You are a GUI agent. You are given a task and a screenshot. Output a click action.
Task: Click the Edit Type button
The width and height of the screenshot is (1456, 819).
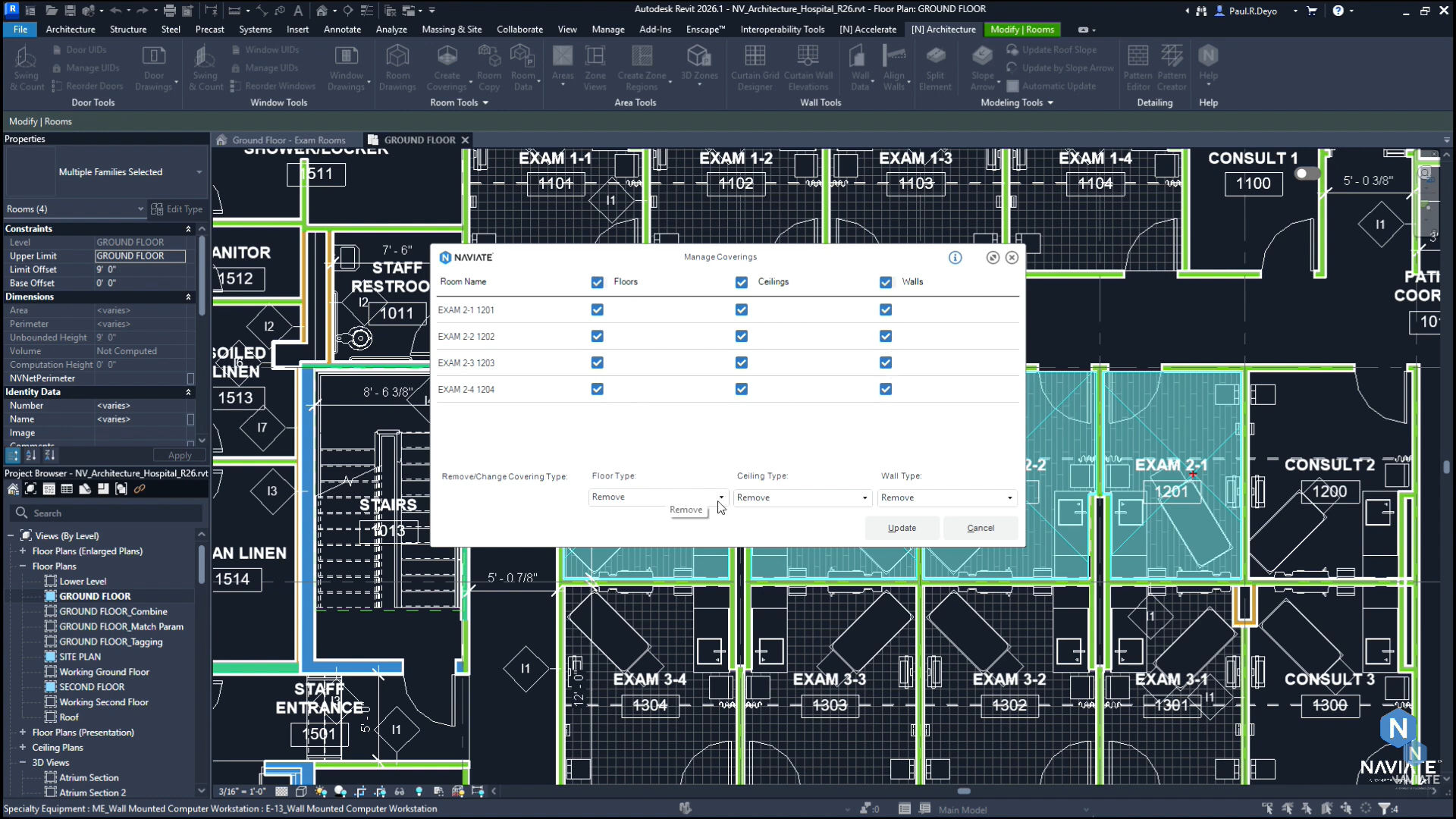178,209
